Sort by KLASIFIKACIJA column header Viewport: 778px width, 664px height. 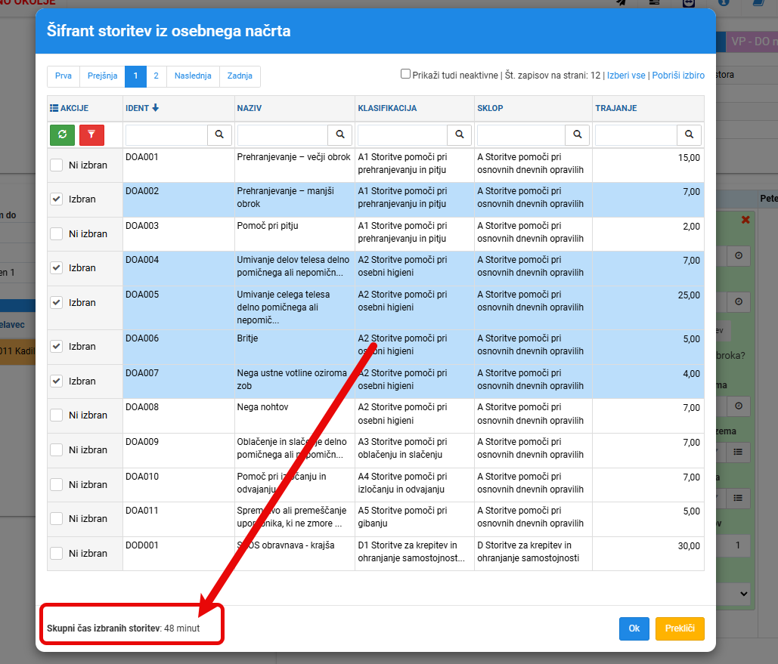(388, 108)
